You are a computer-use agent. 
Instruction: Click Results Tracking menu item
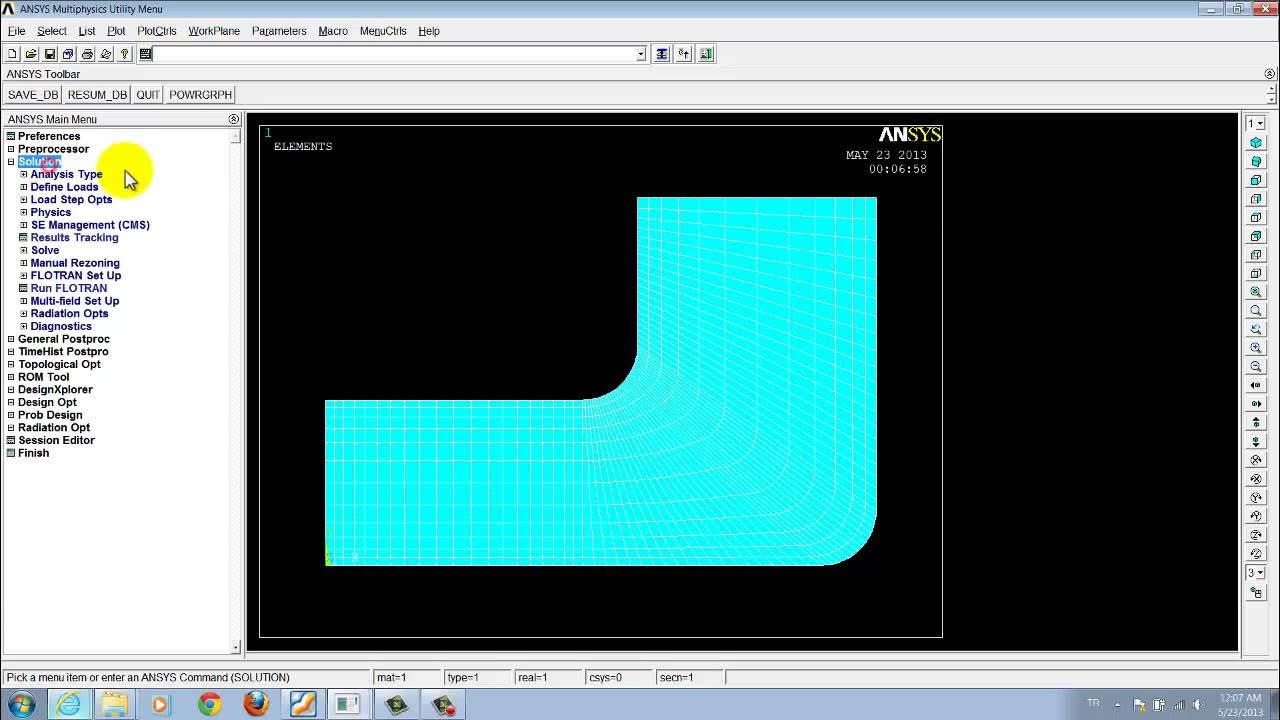click(x=75, y=238)
